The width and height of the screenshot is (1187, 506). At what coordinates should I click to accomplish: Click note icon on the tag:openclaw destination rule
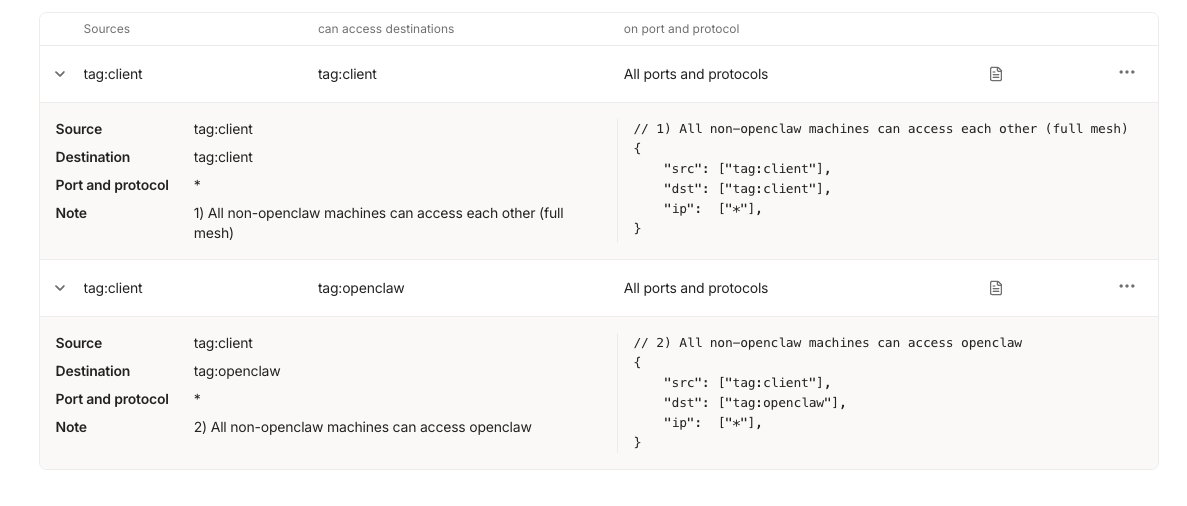click(x=995, y=288)
